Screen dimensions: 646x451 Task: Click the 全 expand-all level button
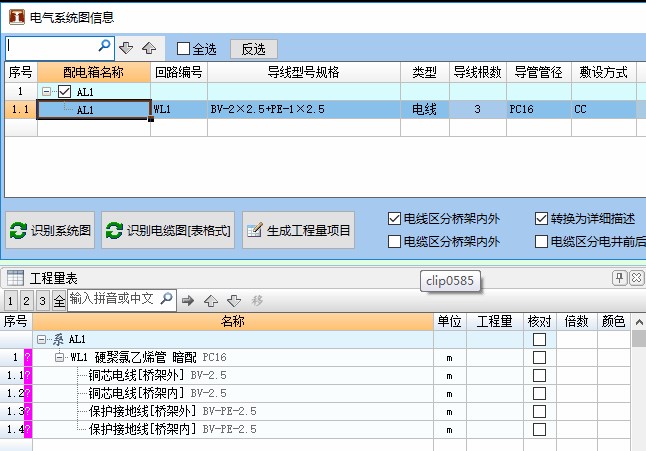59,300
